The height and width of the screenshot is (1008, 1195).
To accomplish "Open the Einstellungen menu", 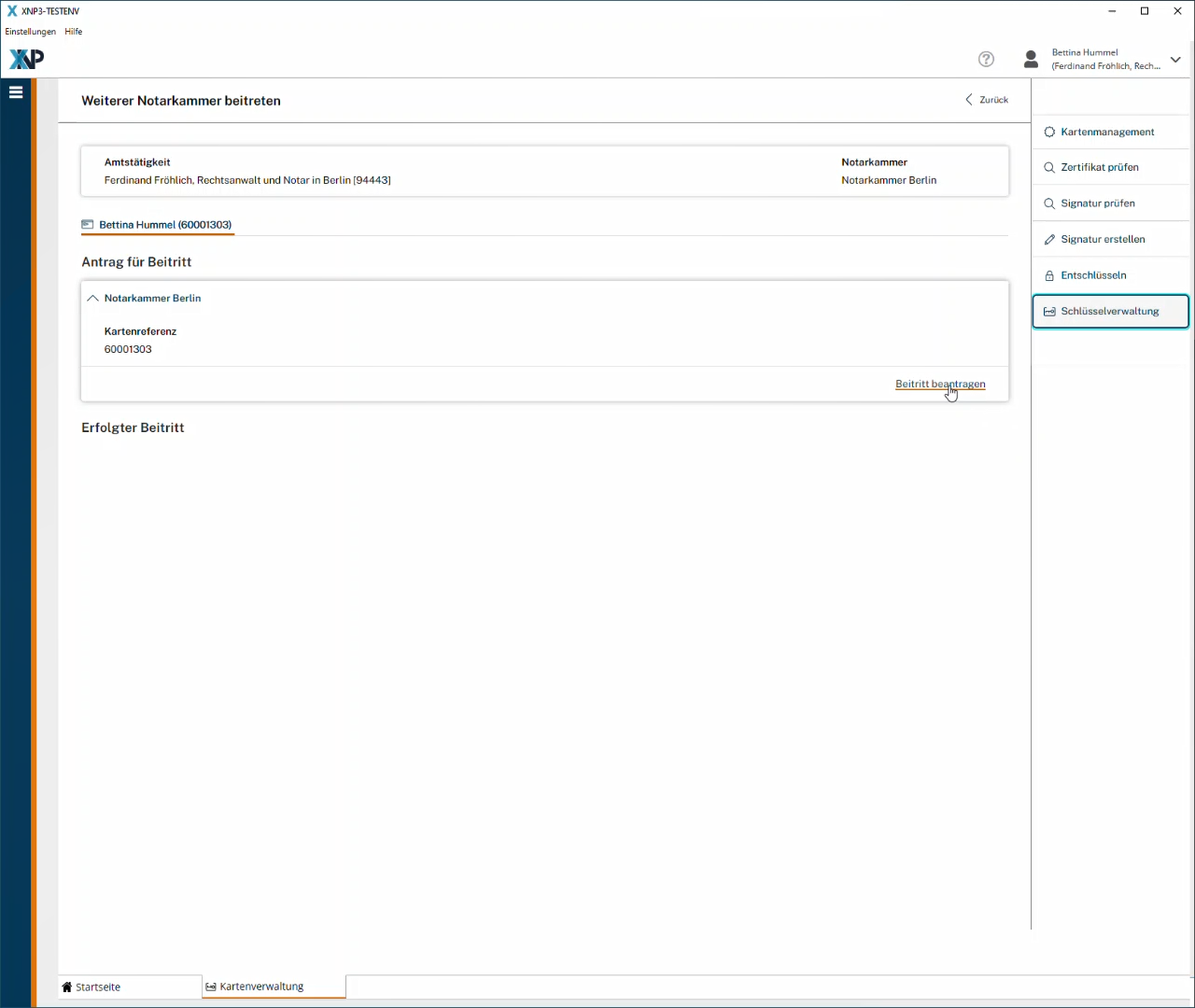I will [x=31, y=32].
